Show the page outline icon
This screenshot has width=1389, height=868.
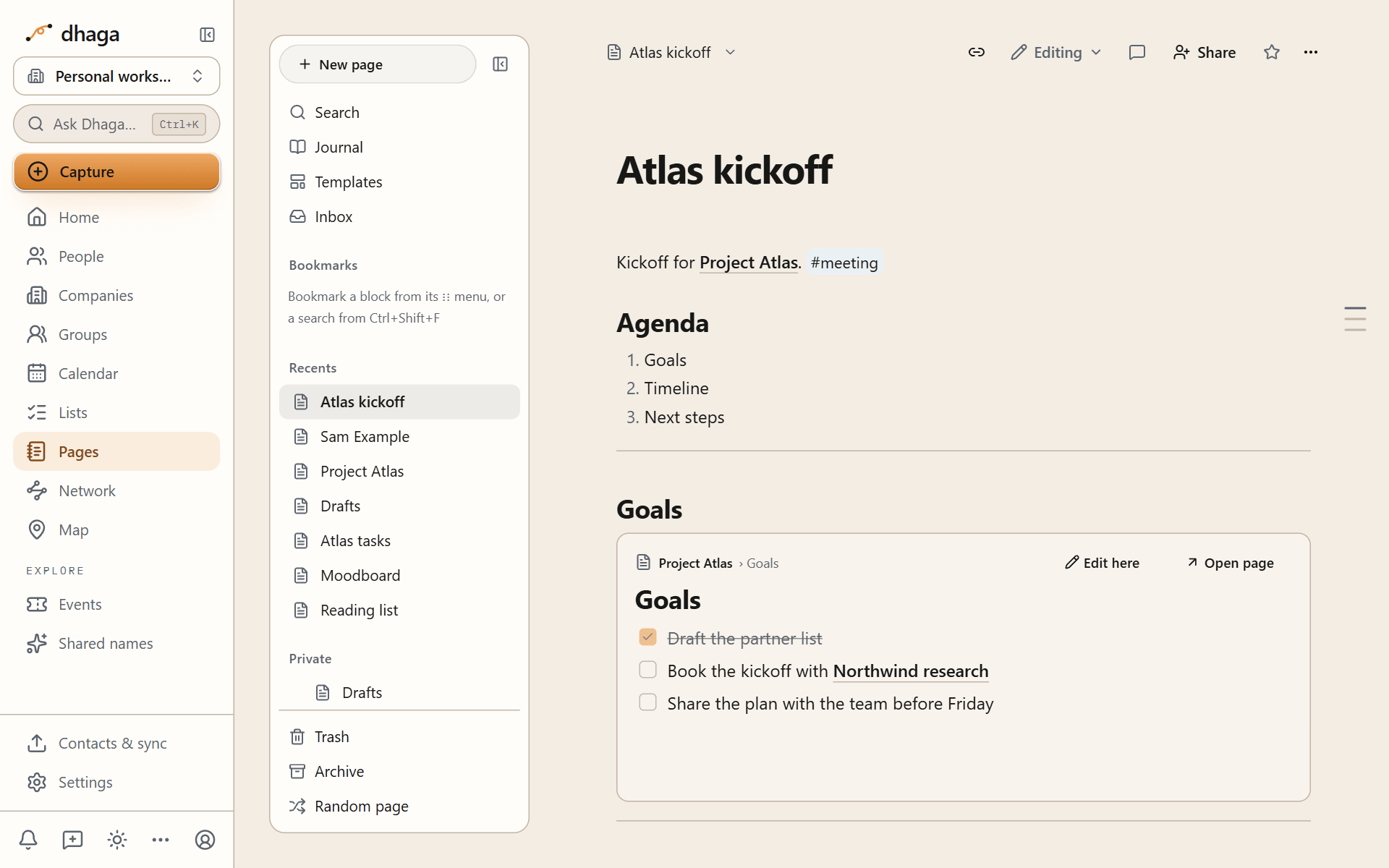(x=1355, y=319)
